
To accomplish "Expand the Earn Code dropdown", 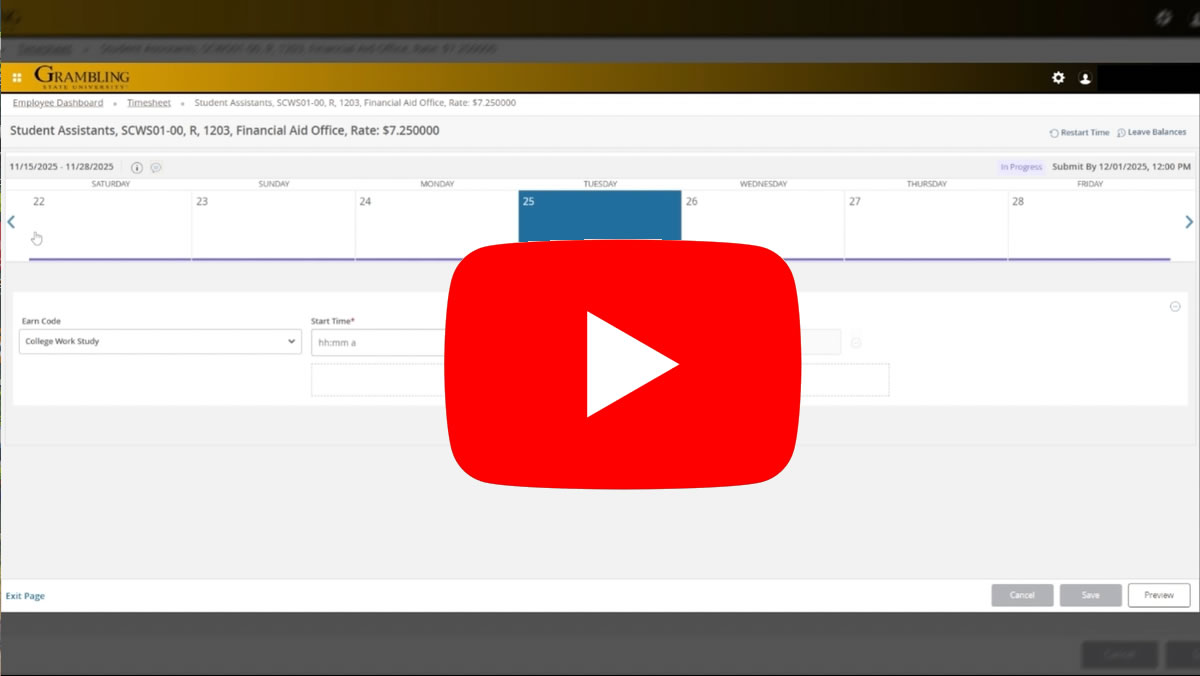I will (x=160, y=342).
